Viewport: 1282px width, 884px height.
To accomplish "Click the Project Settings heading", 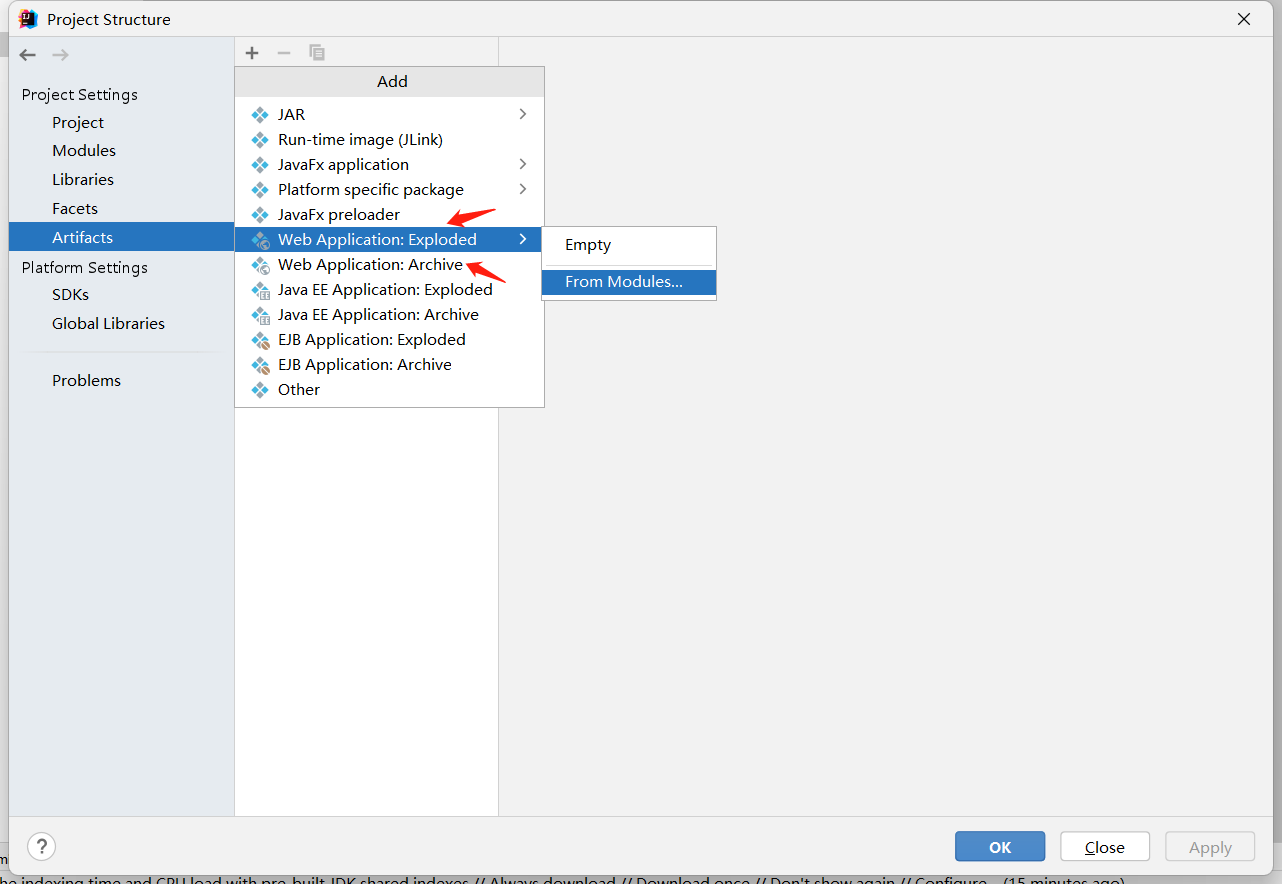I will click(80, 95).
